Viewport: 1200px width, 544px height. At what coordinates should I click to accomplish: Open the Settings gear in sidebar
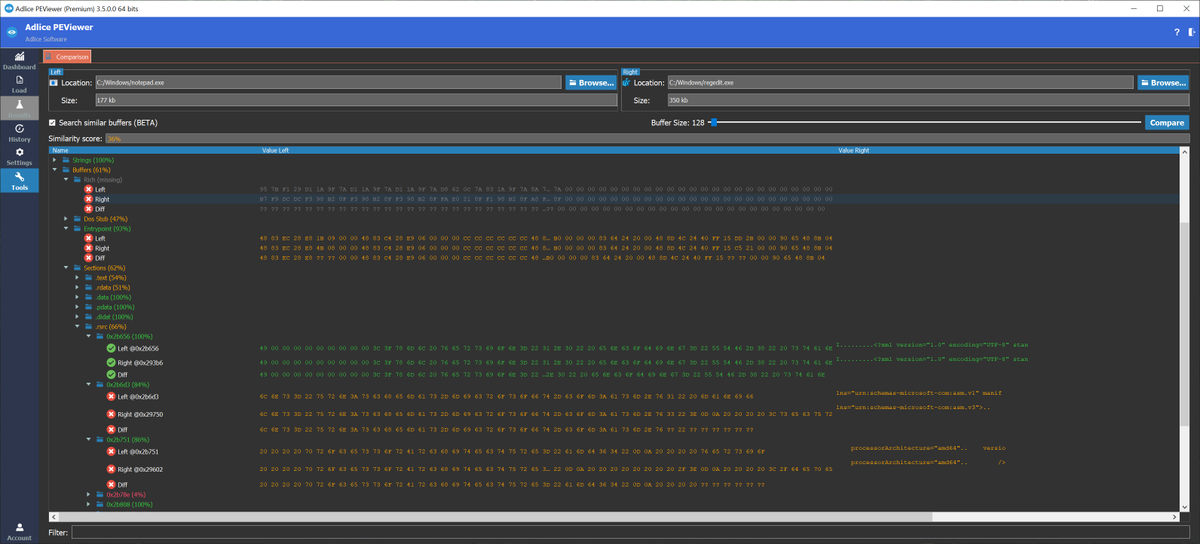[19, 156]
